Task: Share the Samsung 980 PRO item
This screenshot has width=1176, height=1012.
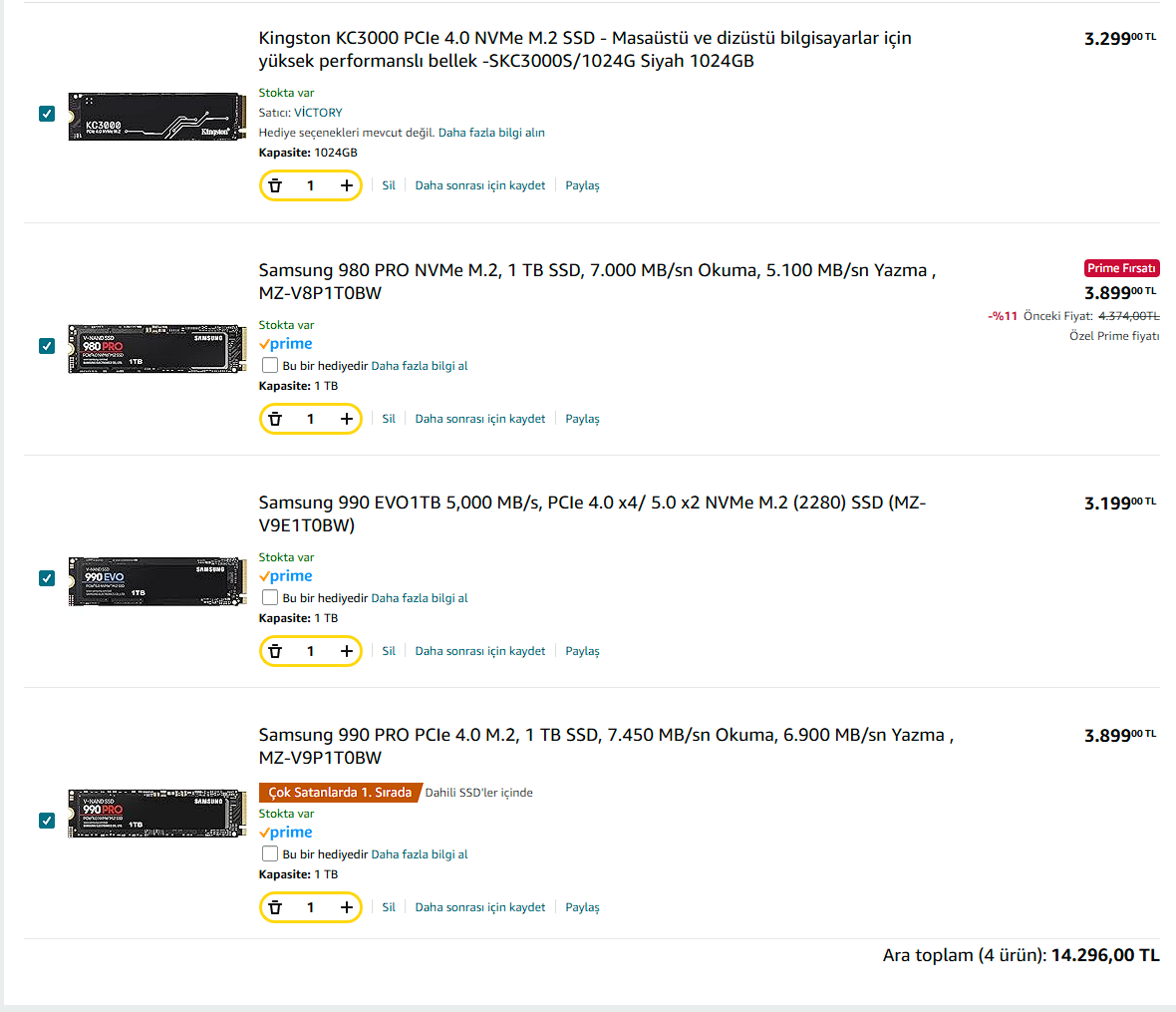Action: (x=582, y=419)
